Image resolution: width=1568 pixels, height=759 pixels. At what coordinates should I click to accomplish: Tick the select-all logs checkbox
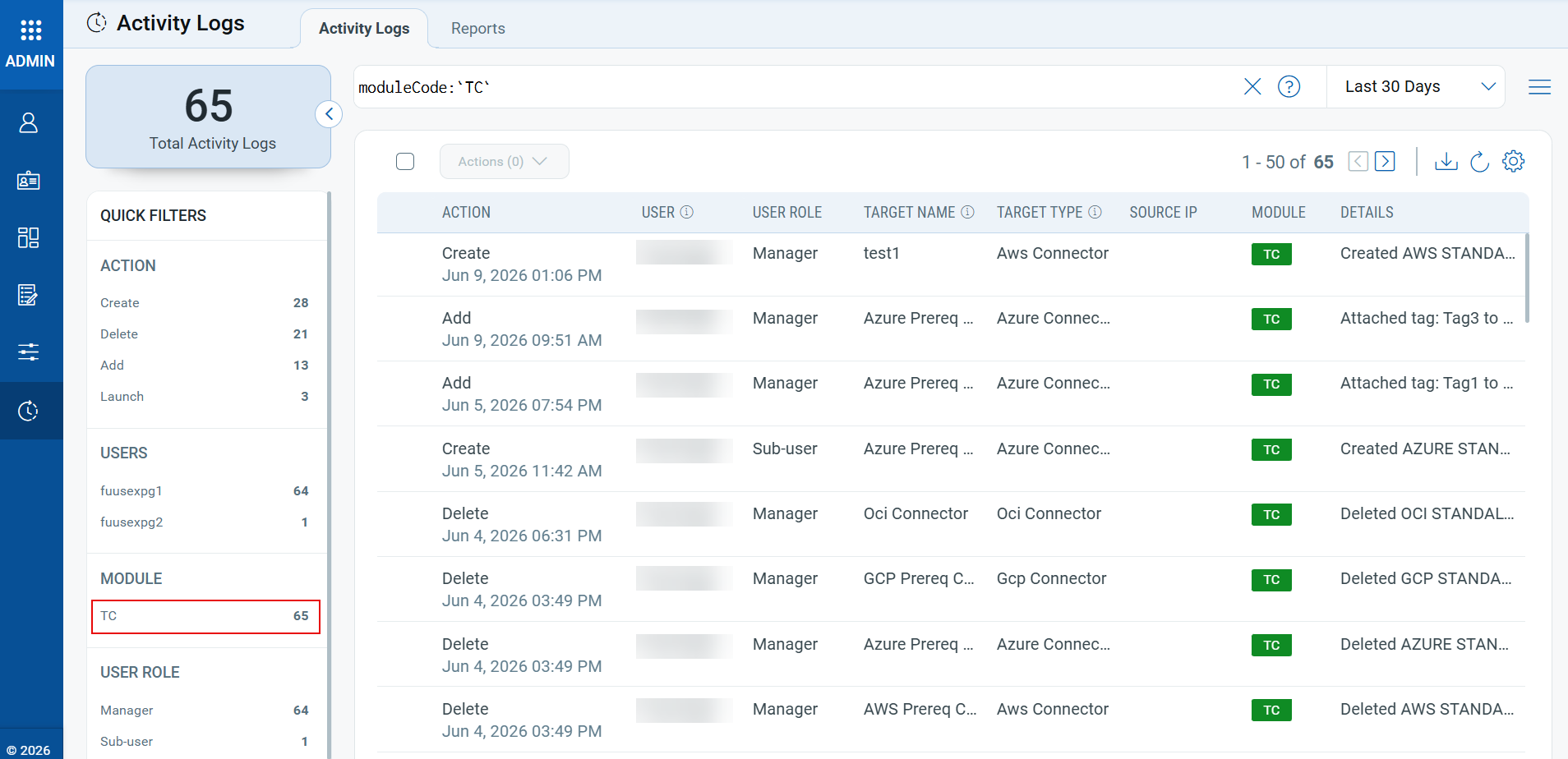(x=405, y=161)
